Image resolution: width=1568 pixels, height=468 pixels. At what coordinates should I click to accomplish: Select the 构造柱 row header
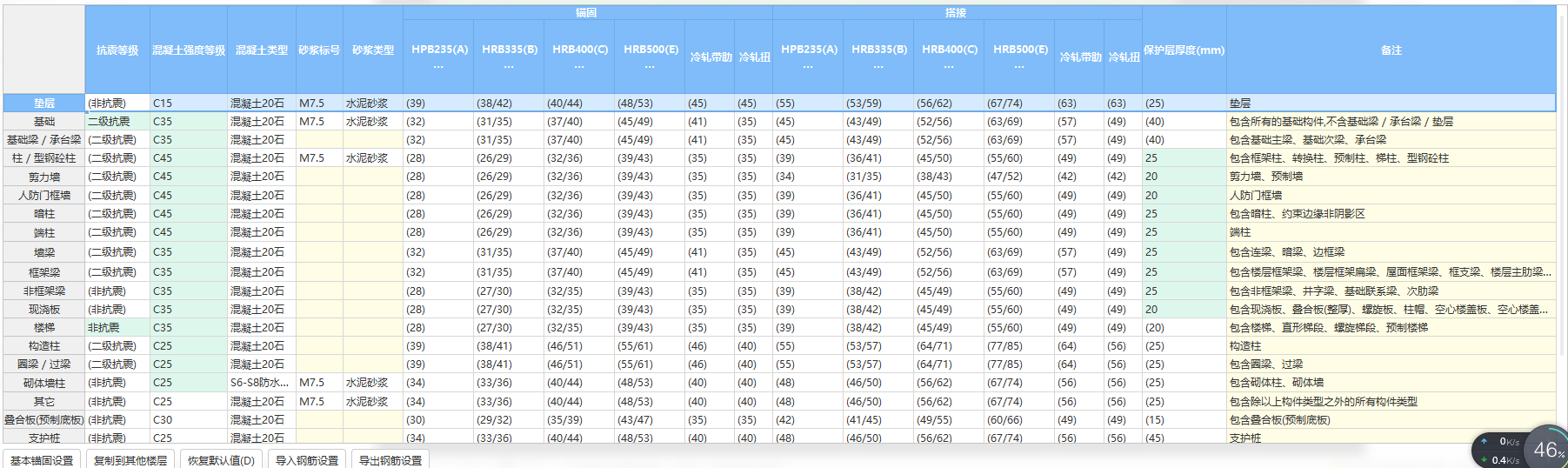(x=44, y=346)
